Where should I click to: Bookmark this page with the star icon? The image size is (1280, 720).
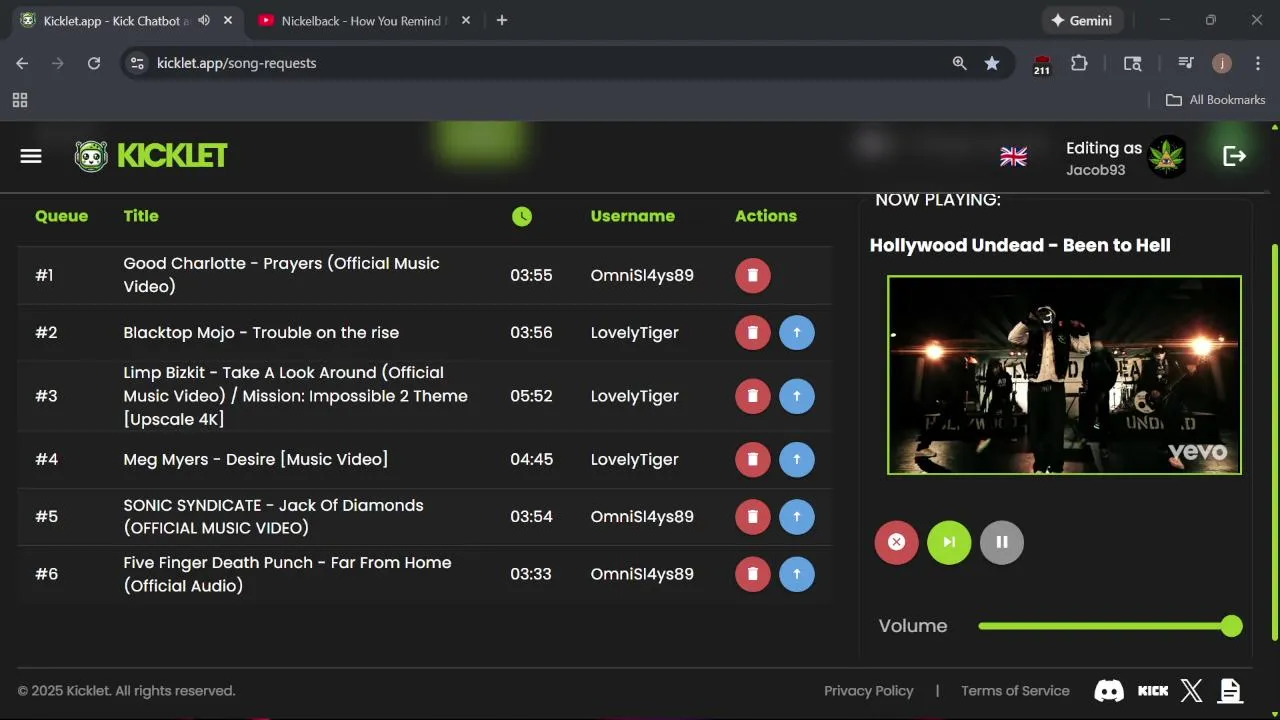pos(992,63)
